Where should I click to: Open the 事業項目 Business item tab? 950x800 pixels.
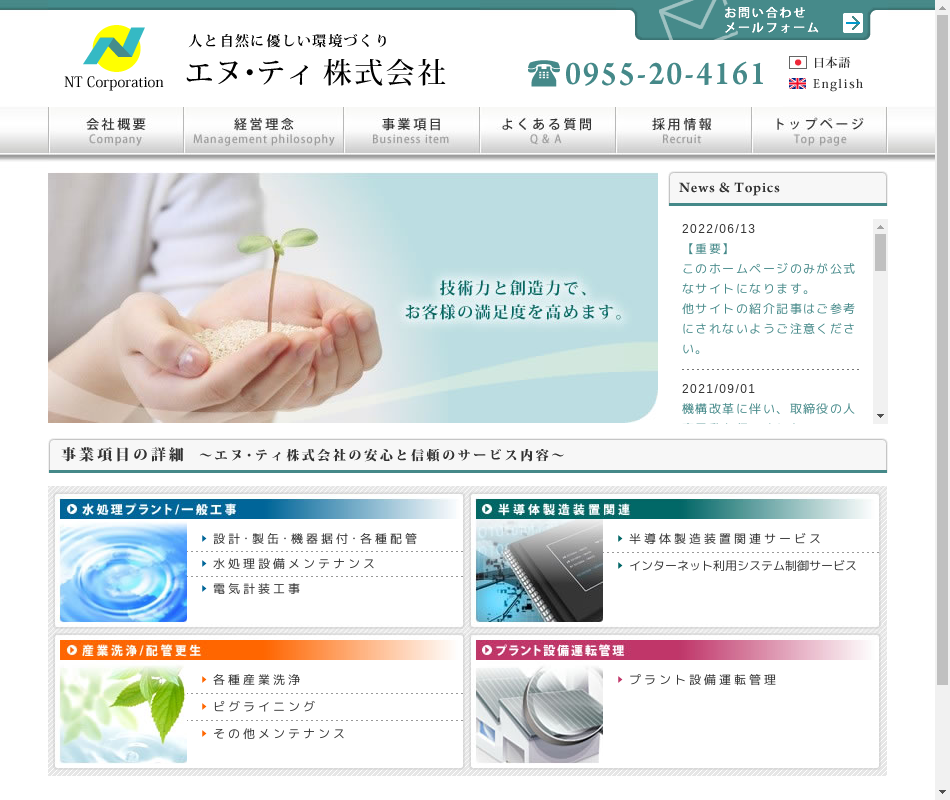click(x=411, y=131)
